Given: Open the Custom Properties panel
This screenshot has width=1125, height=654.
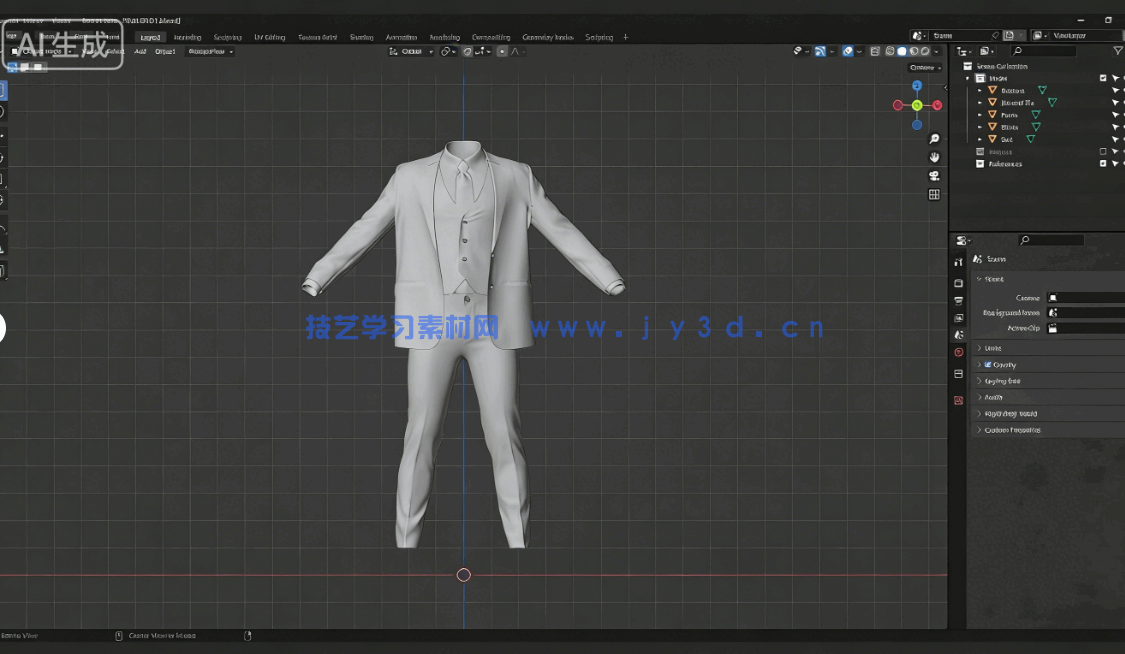Looking at the screenshot, I should click(1012, 429).
